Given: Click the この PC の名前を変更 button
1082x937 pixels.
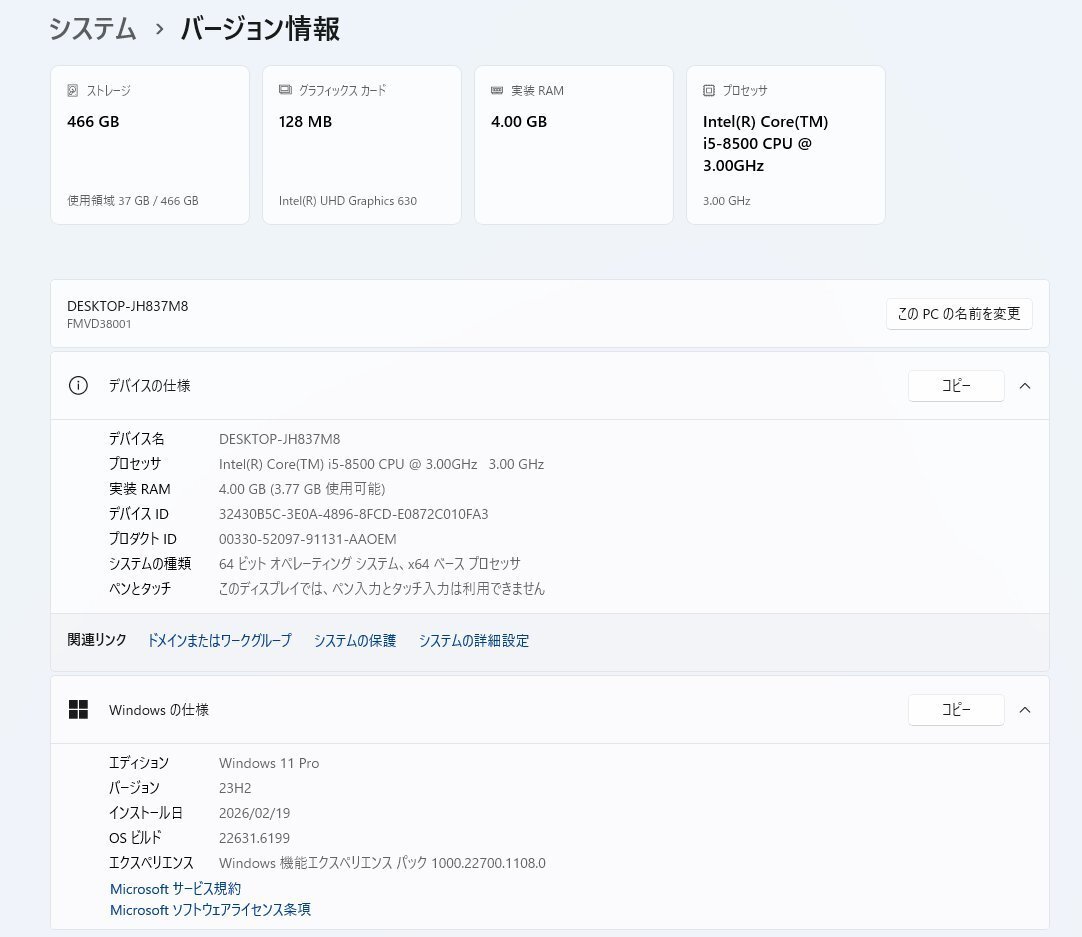Looking at the screenshot, I should pyautogui.click(x=958, y=313).
